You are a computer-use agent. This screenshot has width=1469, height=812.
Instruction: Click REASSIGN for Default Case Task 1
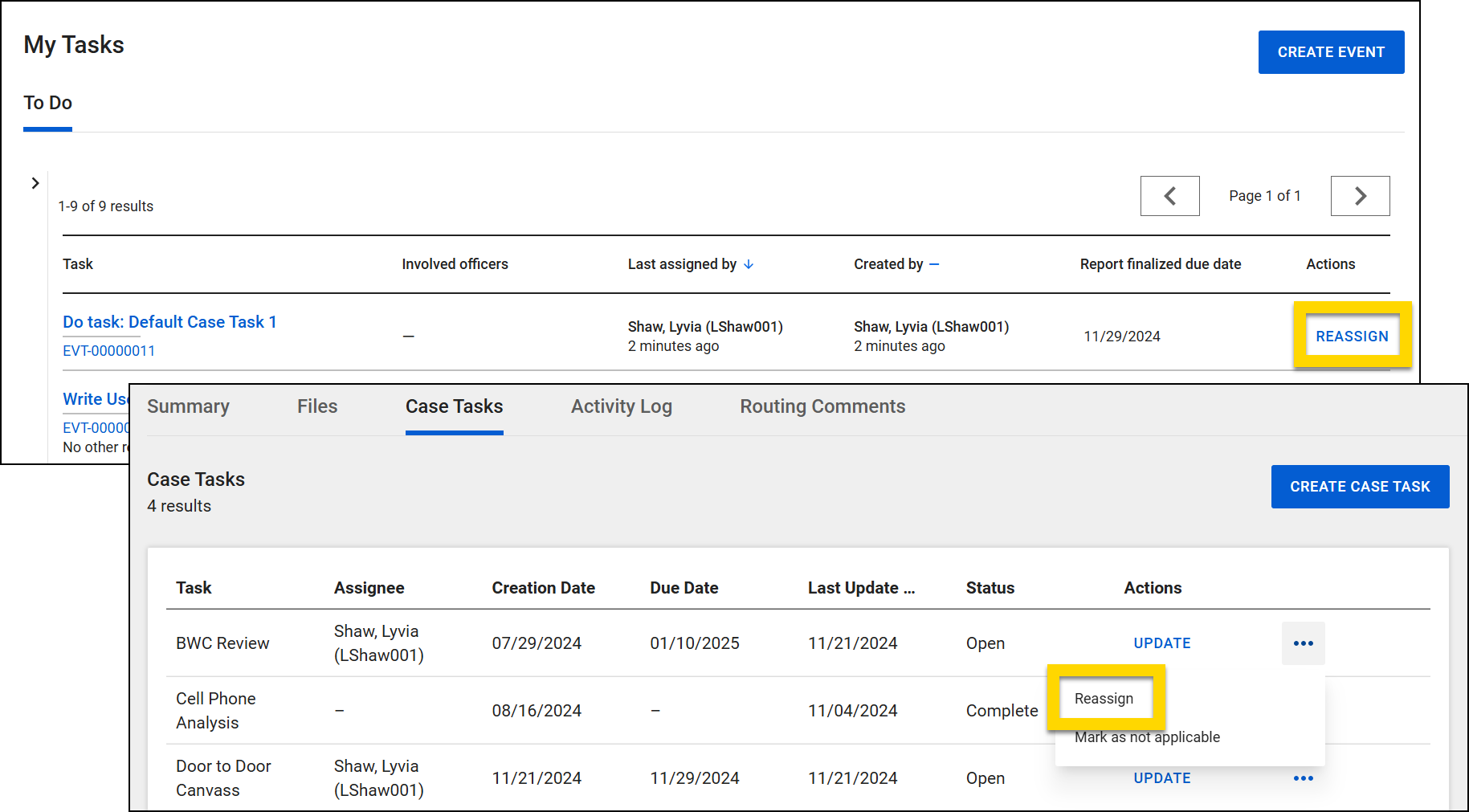point(1352,336)
